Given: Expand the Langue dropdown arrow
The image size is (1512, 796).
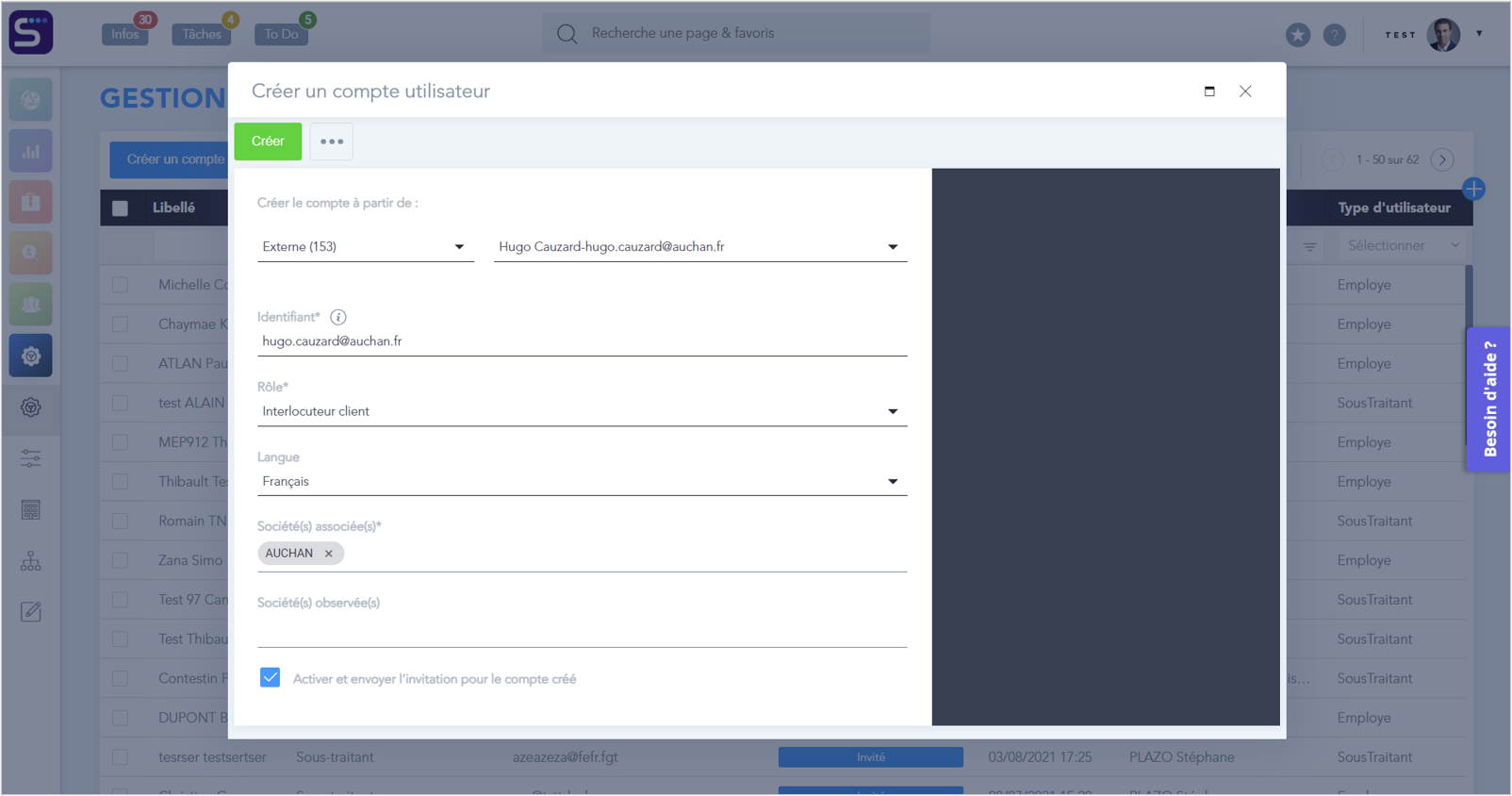Looking at the screenshot, I should (x=893, y=482).
